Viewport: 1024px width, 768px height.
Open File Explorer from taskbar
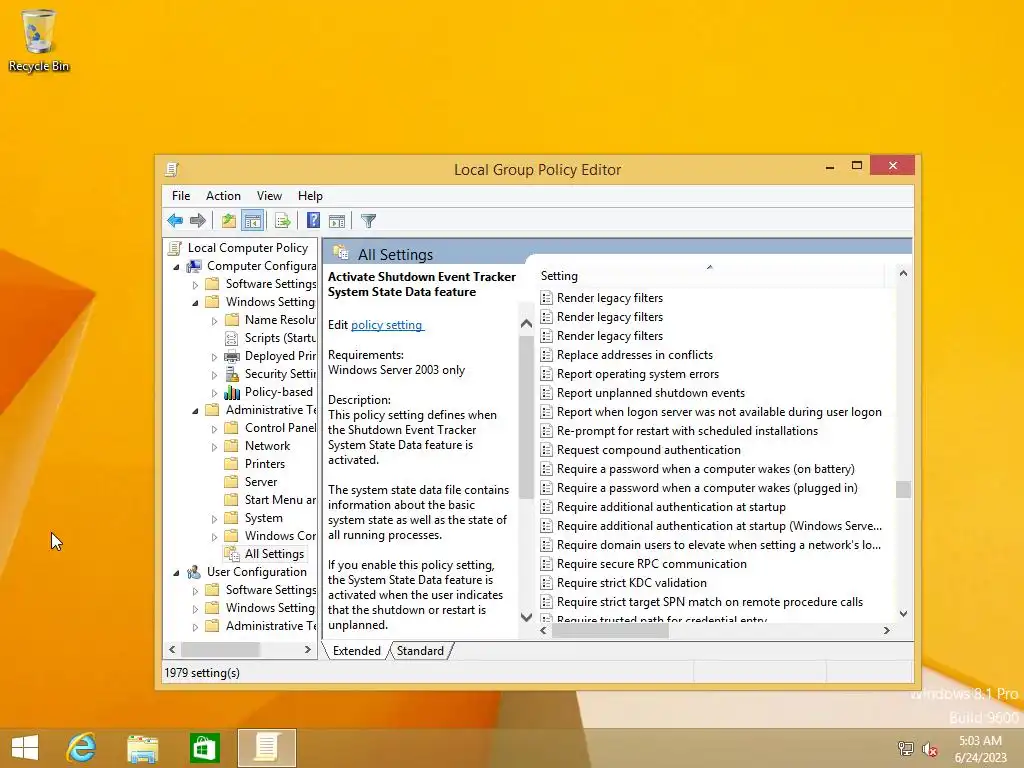[x=142, y=748]
